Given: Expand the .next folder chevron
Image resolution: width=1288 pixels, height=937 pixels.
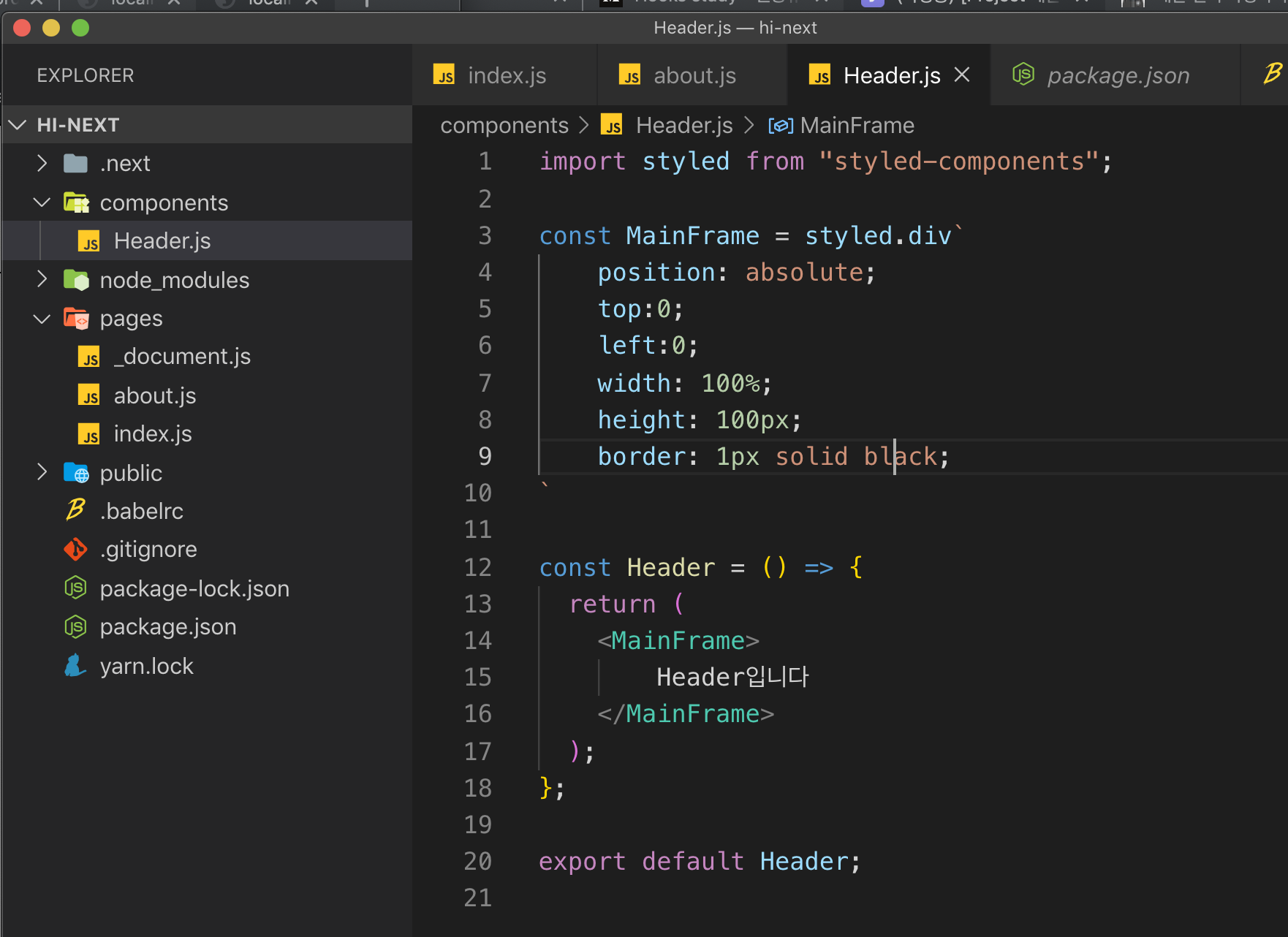Looking at the screenshot, I should pyautogui.click(x=42, y=163).
